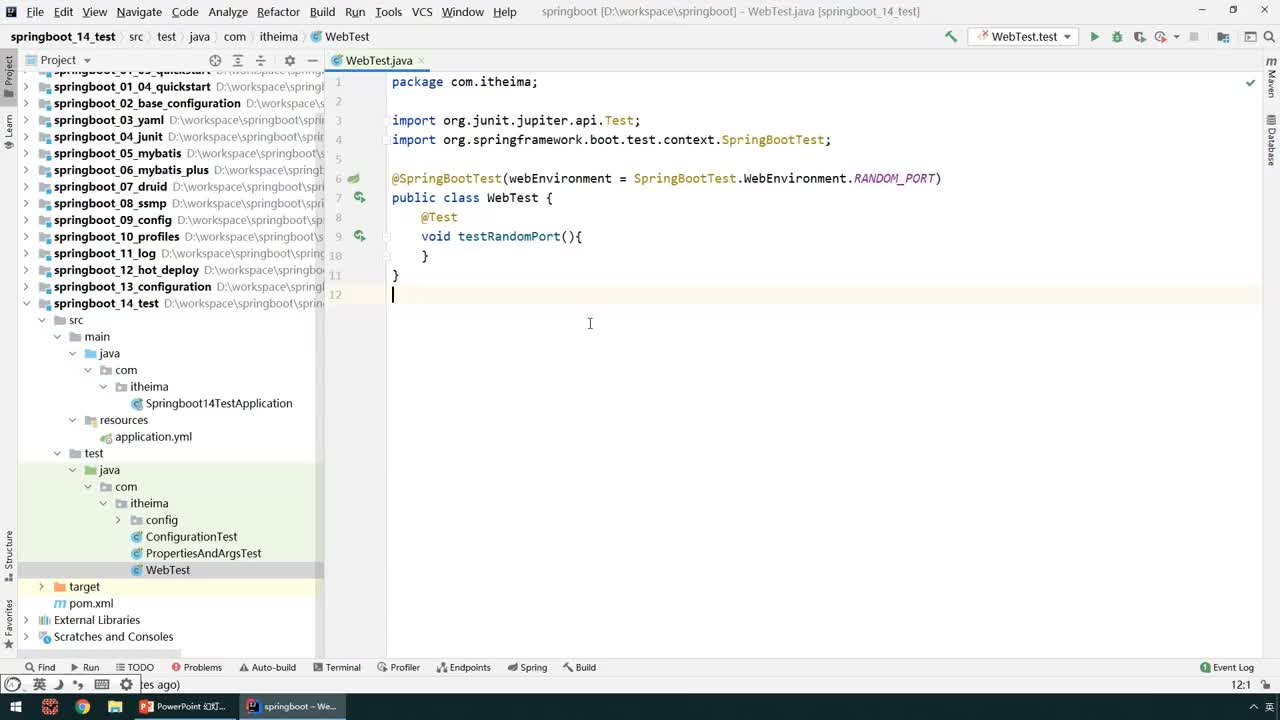Expand the target folder arrow
Screen dimensions: 1280x720
[x=41, y=587]
